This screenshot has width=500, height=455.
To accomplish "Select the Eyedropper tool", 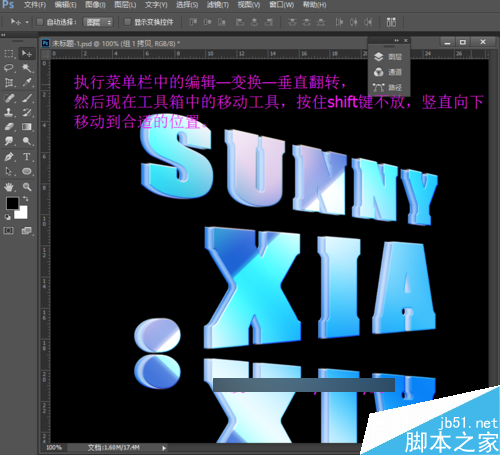I will pyautogui.click(x=27, y=82).
